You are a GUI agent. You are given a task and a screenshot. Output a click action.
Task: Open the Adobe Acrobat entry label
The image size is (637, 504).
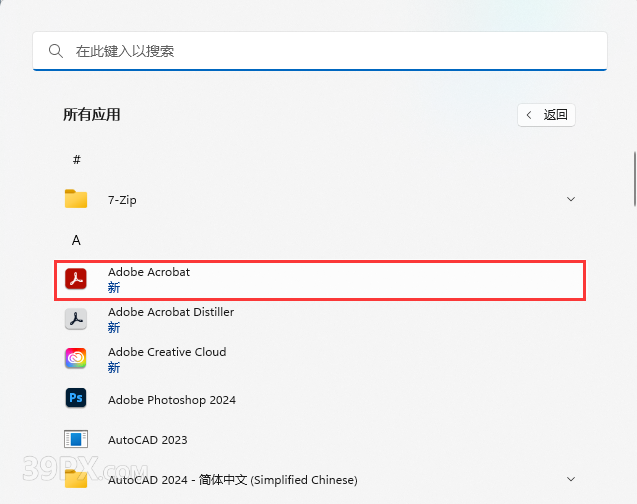coord(149,272)
